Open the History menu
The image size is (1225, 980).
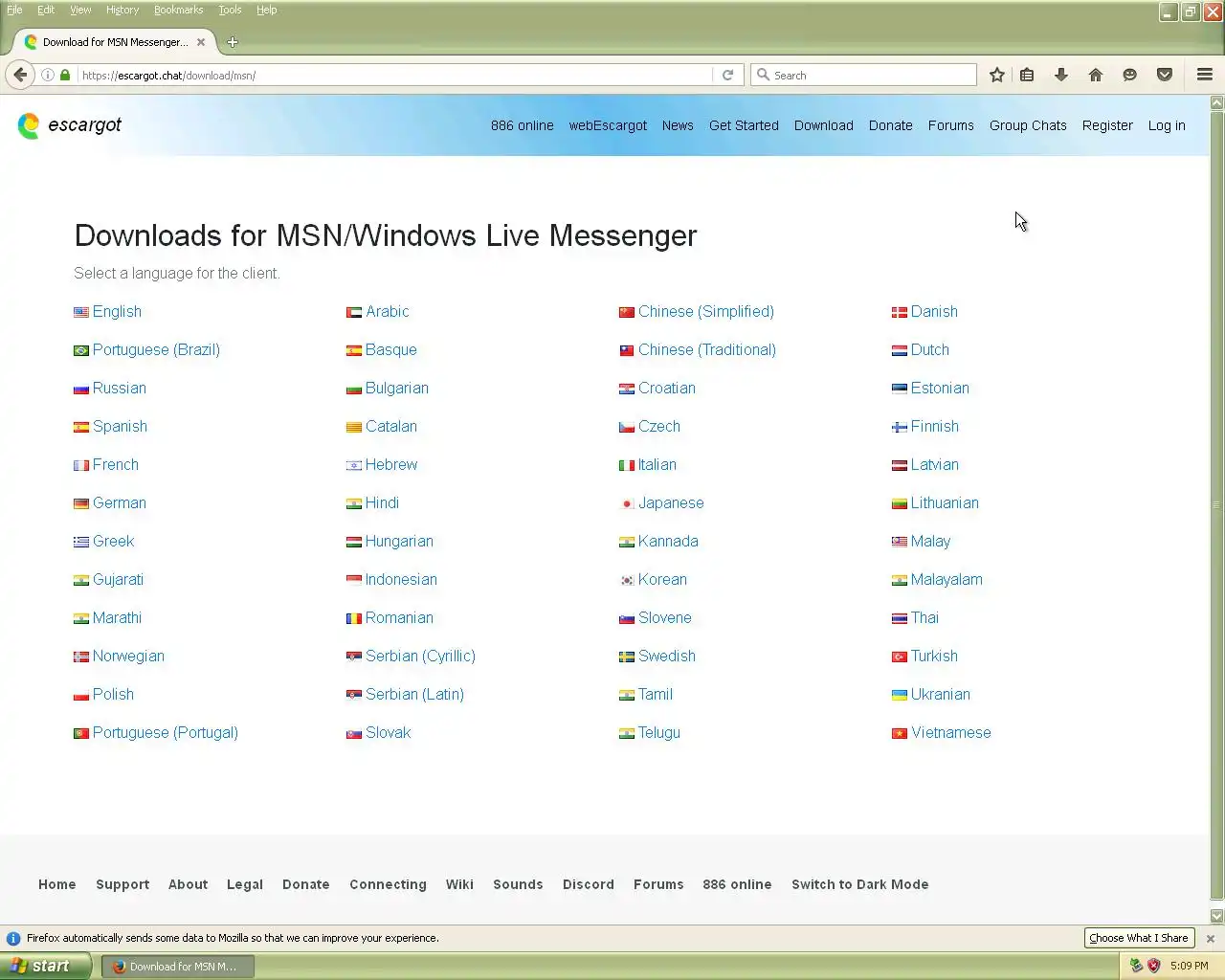coord(122,10)
